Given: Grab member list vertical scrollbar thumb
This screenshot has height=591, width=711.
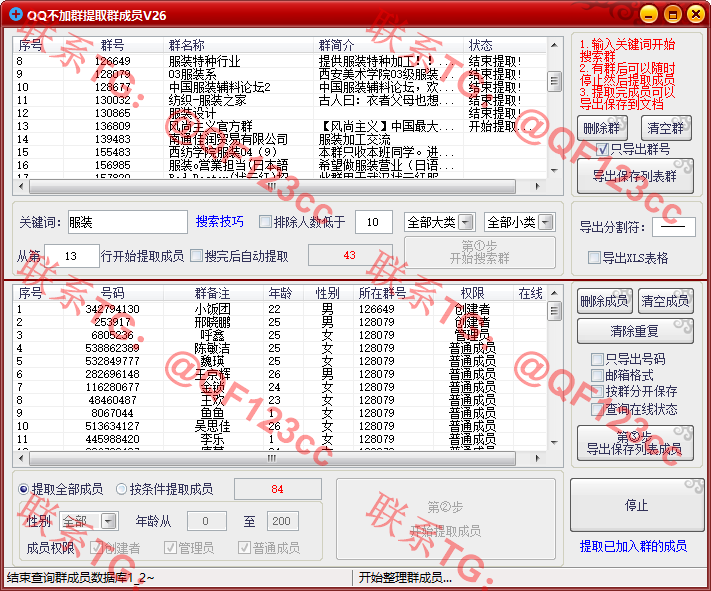Looking at the screenshot, I should click(554, 311).
